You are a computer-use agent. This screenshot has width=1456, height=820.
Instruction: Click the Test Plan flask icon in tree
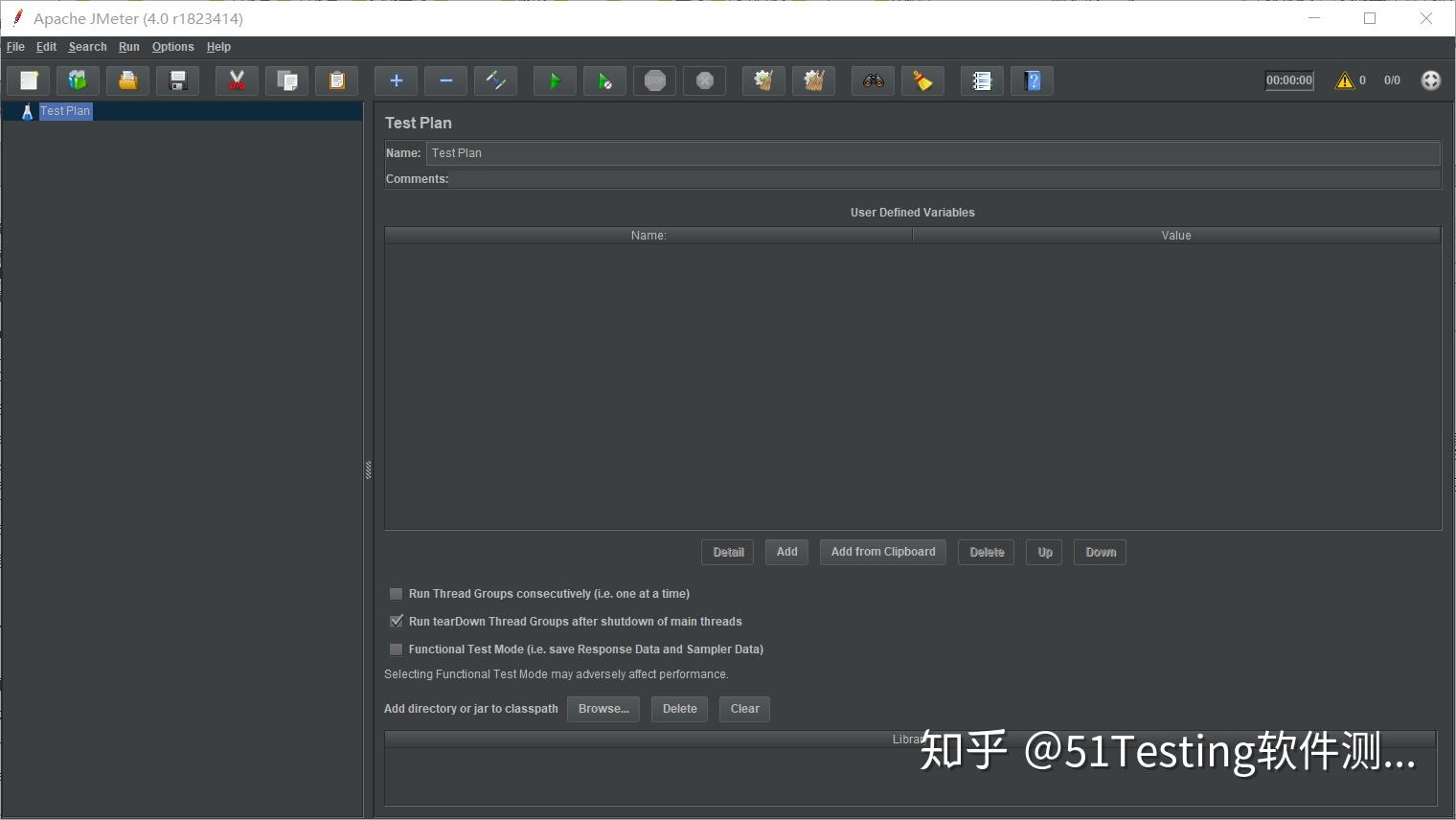pyautogui.click(x=27, y=111)
